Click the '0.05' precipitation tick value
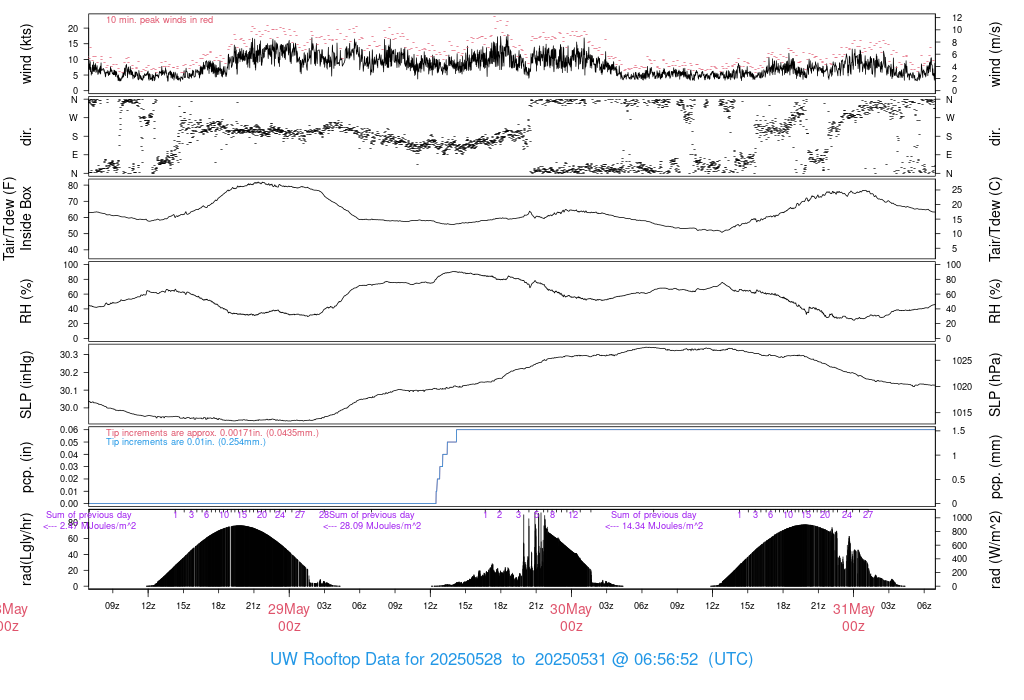Image resolution: width=1024 pixels, height=700 pixels. click(69, 443)
